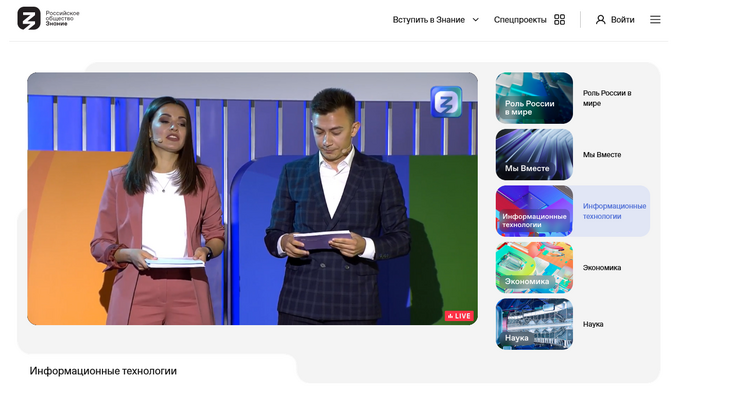
Task: Select the Наука thumbnail
Action: click(534, 324)
